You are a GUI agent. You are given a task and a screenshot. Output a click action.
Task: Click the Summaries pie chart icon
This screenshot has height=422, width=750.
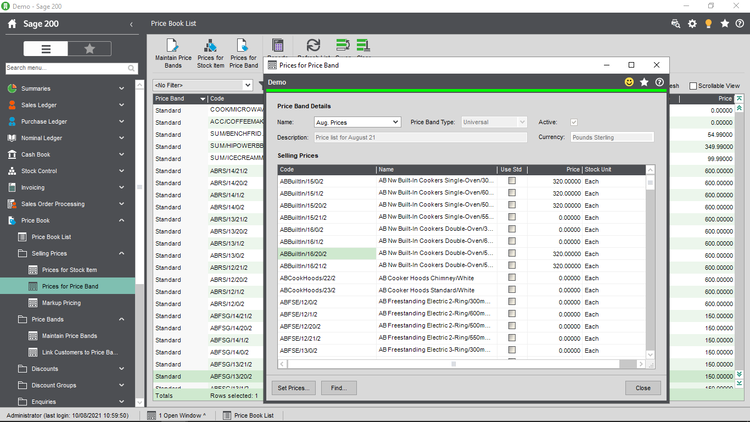(x=12, y=89)
